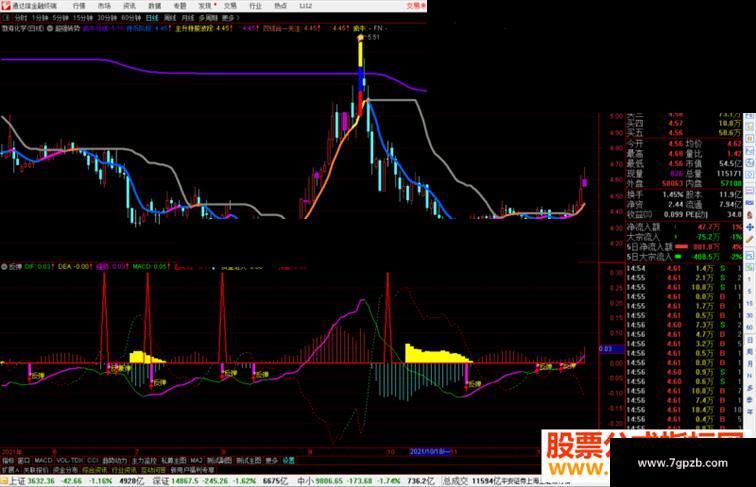Open the 多周期 multi-period view
This screenshot has width=756, height=487.
208,18
